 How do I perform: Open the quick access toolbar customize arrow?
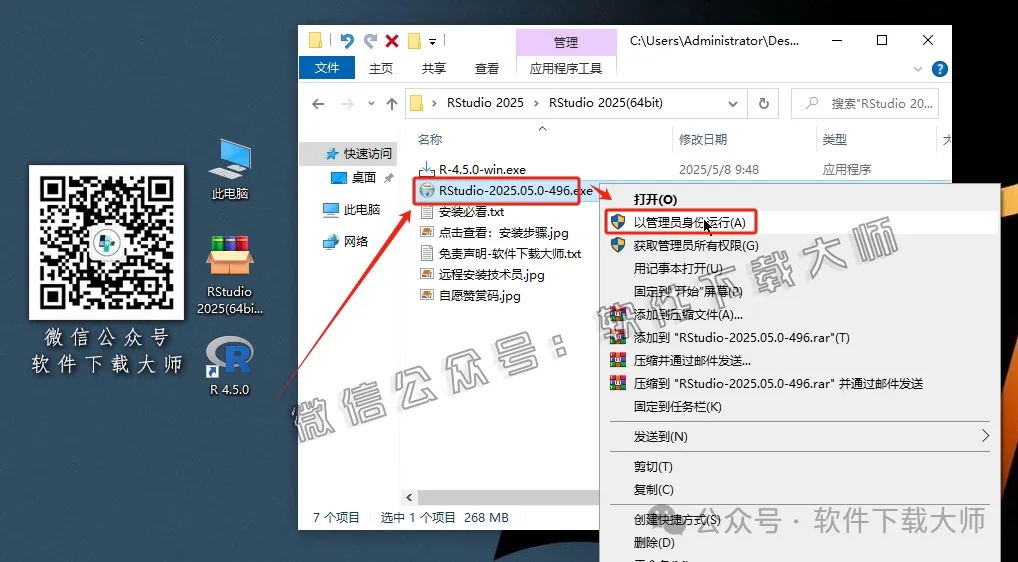click(x=432, y=42)
